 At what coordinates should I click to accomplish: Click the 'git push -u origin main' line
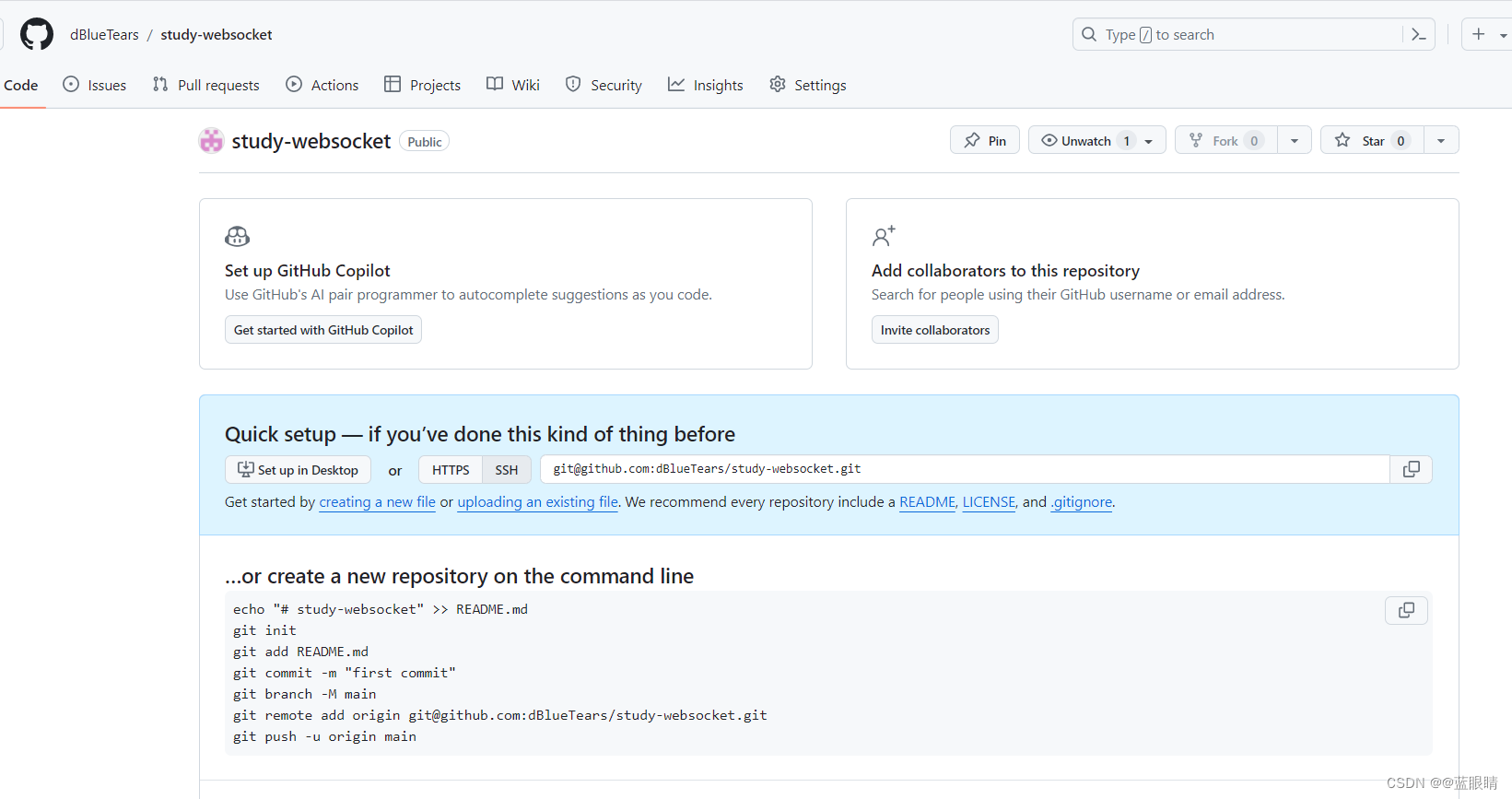point(324,736)
